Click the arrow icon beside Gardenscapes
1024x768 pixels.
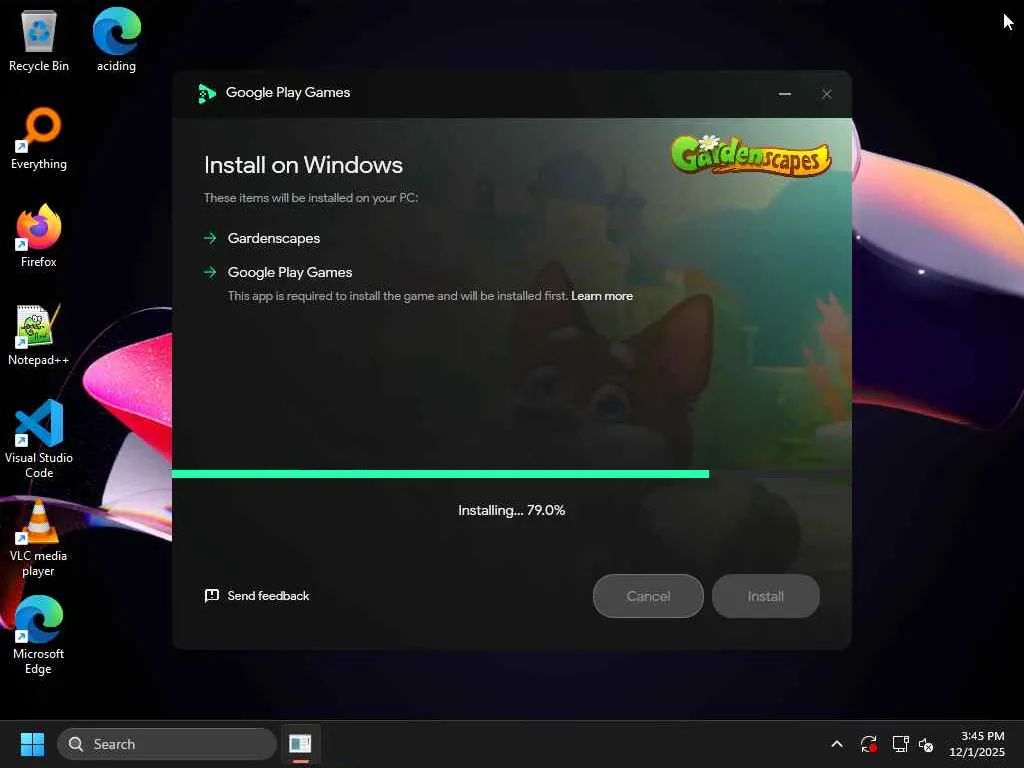pos(210,238)
